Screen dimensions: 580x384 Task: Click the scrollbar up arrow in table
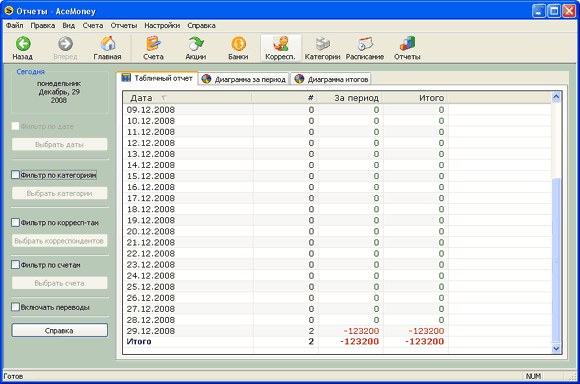point(556,97)
